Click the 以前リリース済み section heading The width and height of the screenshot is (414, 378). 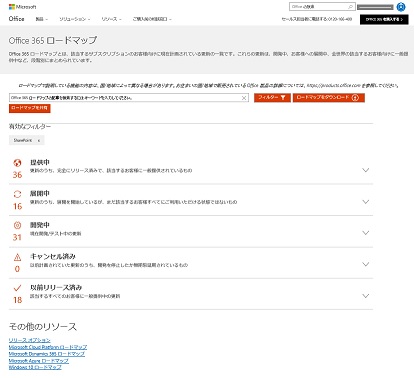tap(56, 287)
